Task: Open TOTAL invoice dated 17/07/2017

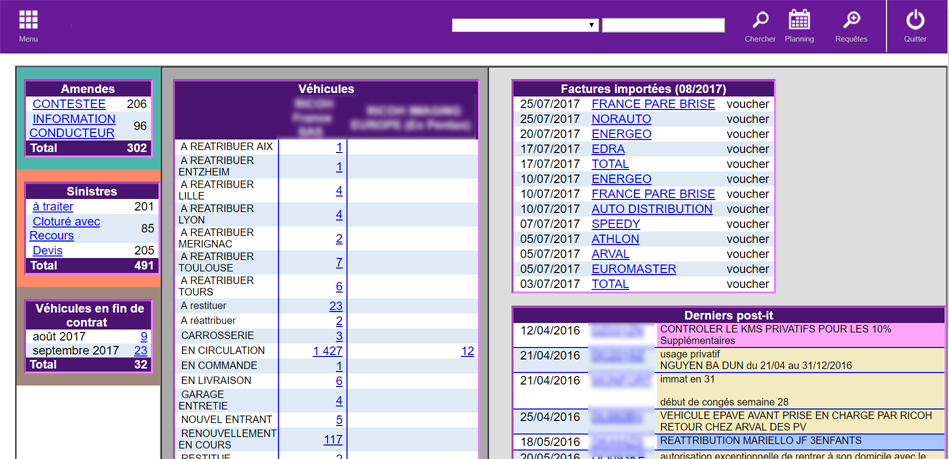Action: coord(609,164)
